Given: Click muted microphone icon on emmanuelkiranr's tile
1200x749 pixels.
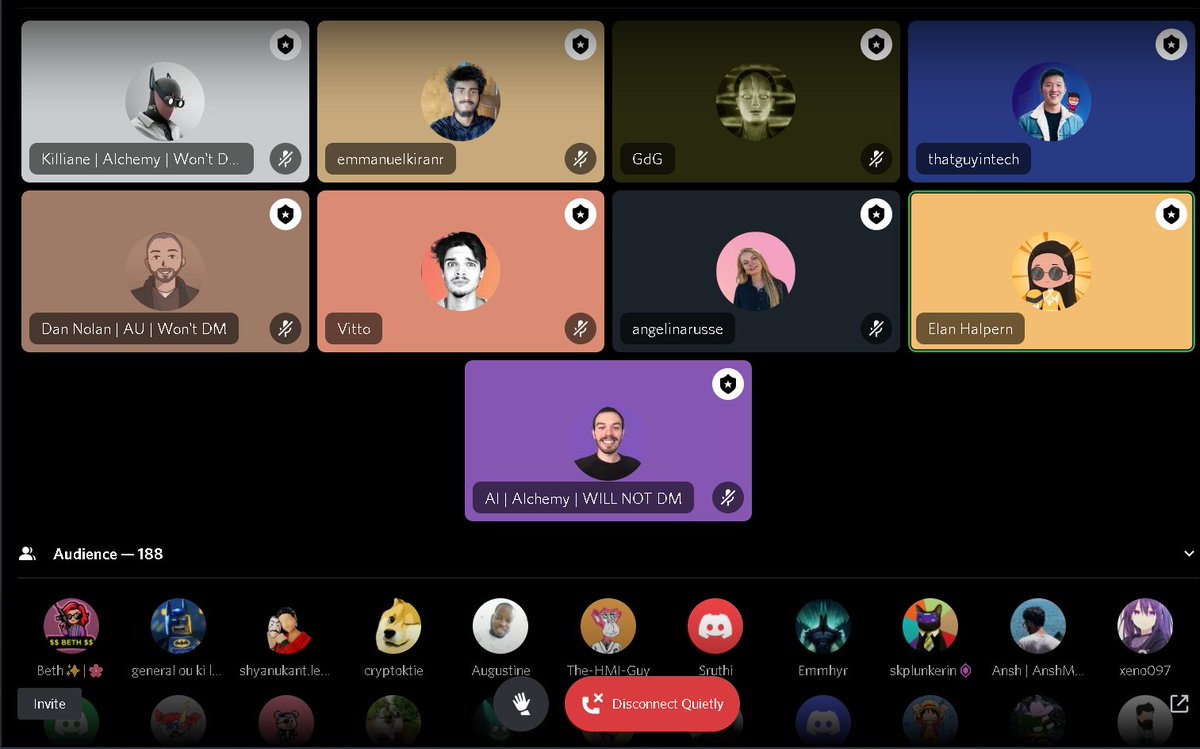Looking at the screenshot, I should point(581,159).
